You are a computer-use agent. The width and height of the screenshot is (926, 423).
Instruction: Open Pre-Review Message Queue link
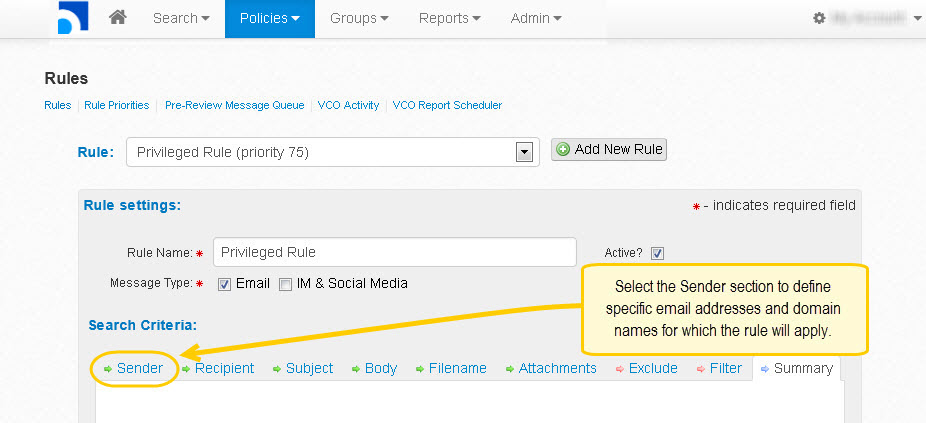click(233, 105)
